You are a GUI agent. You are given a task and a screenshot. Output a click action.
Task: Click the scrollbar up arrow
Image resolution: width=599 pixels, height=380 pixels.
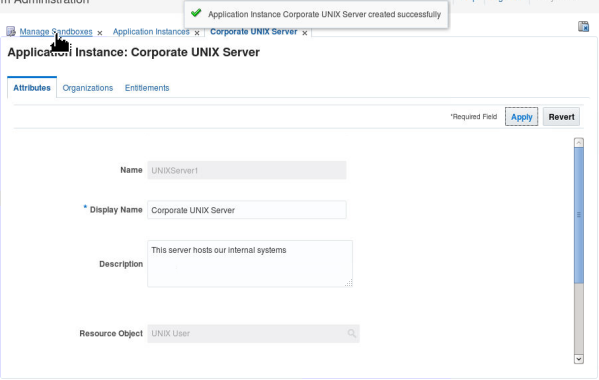point(579,143)
